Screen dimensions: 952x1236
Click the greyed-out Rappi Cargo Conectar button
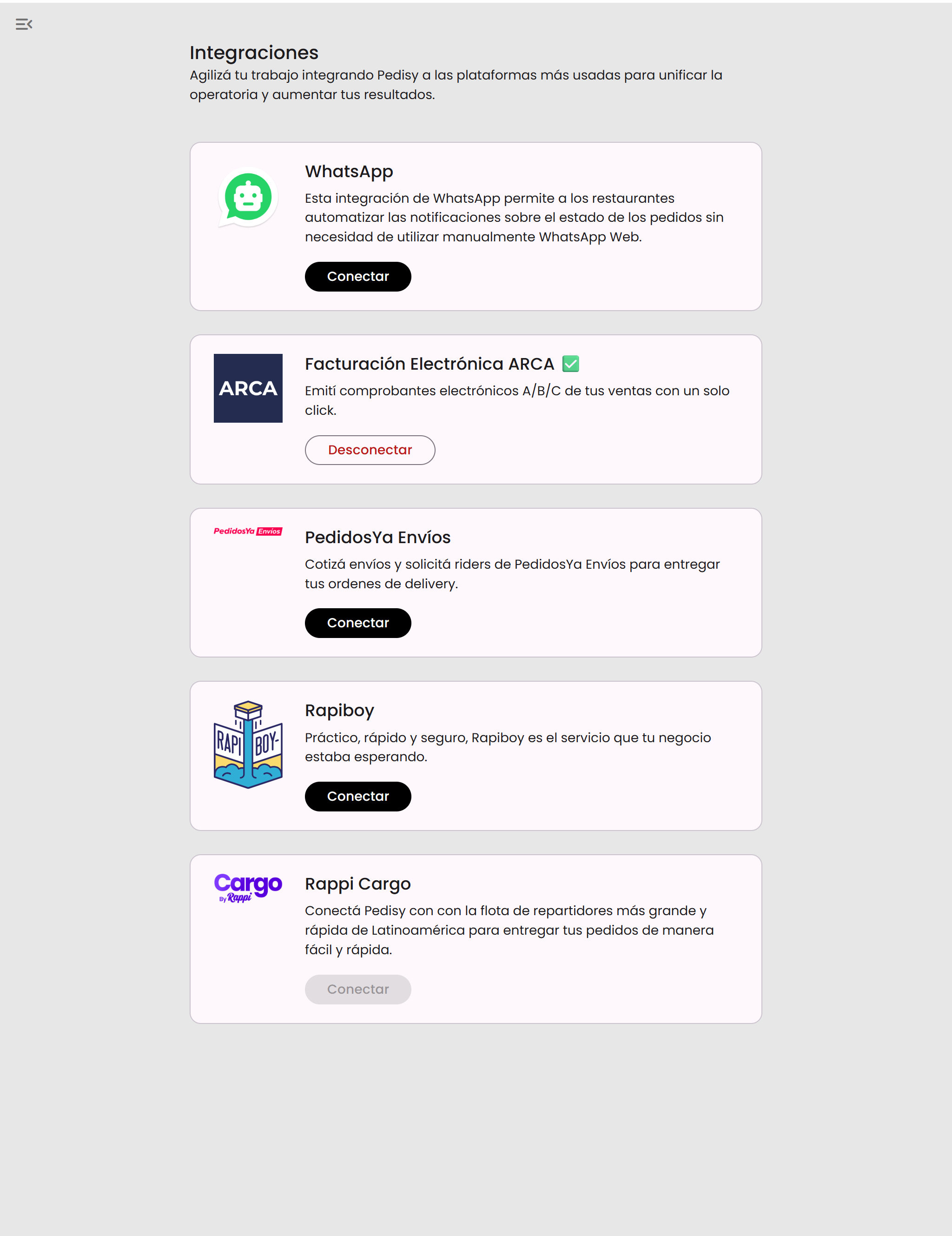pyautogui.click(x=357, y=989)
